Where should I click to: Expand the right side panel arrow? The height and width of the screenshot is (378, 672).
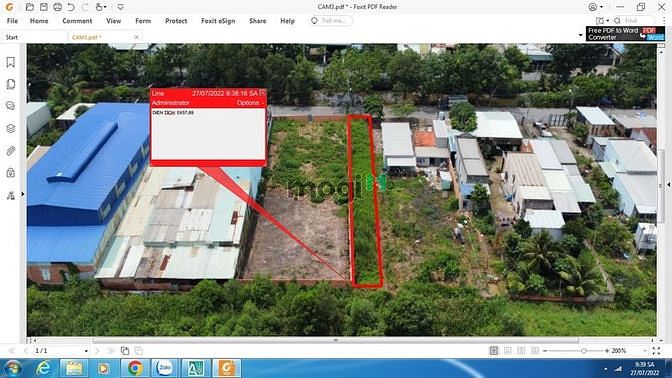coord(669,185)
